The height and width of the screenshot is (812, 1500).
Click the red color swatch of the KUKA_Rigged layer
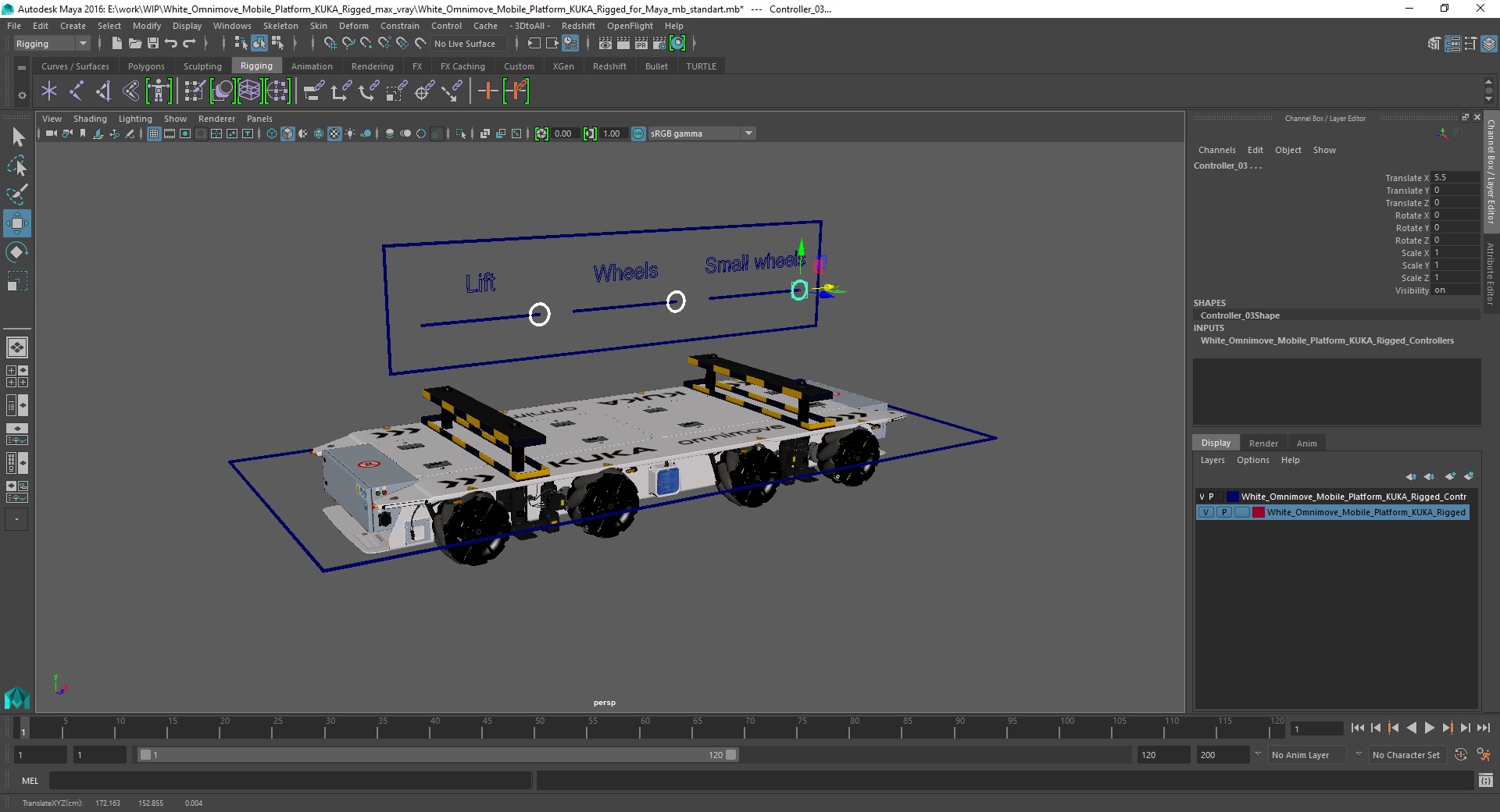pos(1258,512)
